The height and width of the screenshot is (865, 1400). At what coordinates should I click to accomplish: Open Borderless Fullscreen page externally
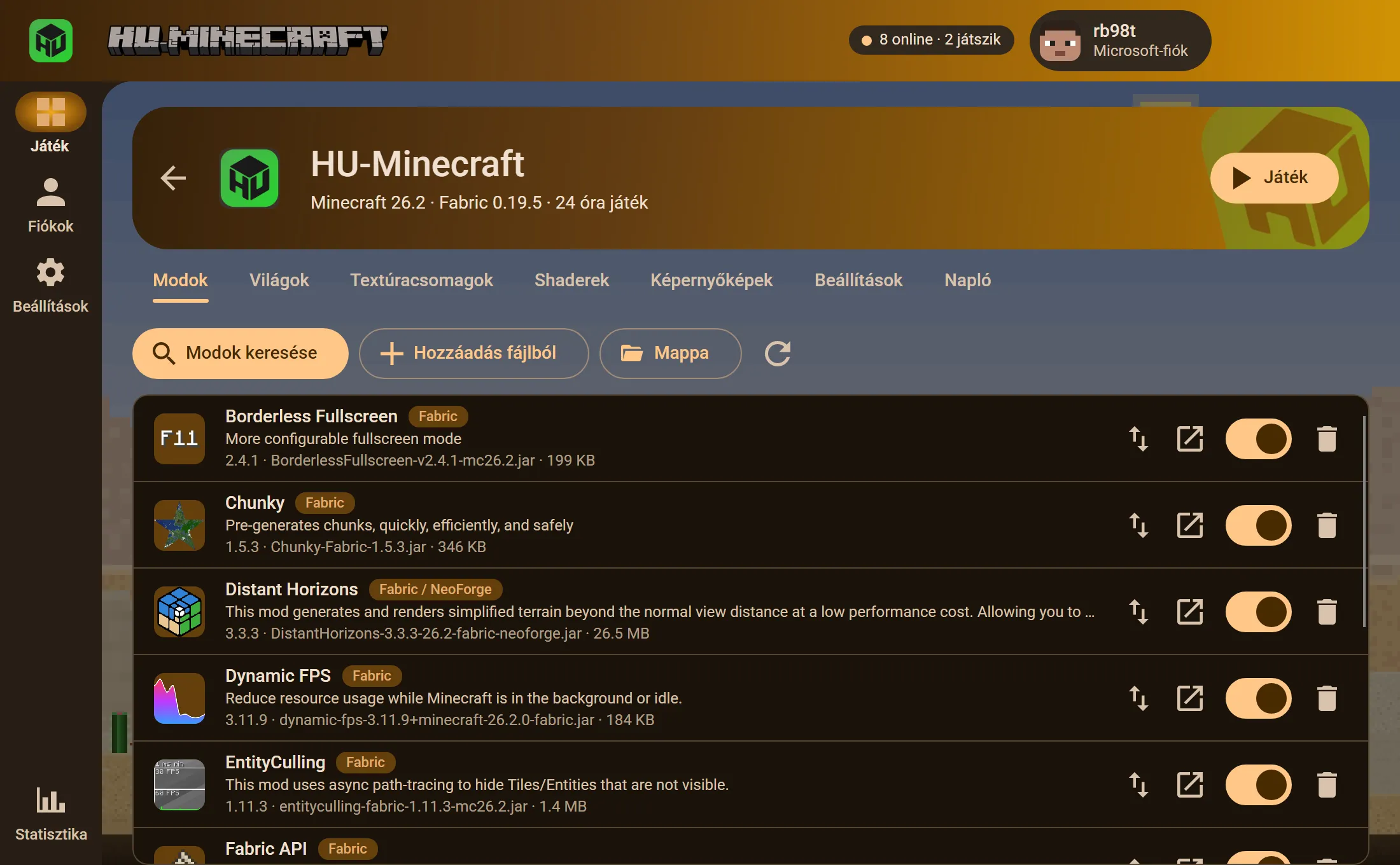pos(1190,439)
